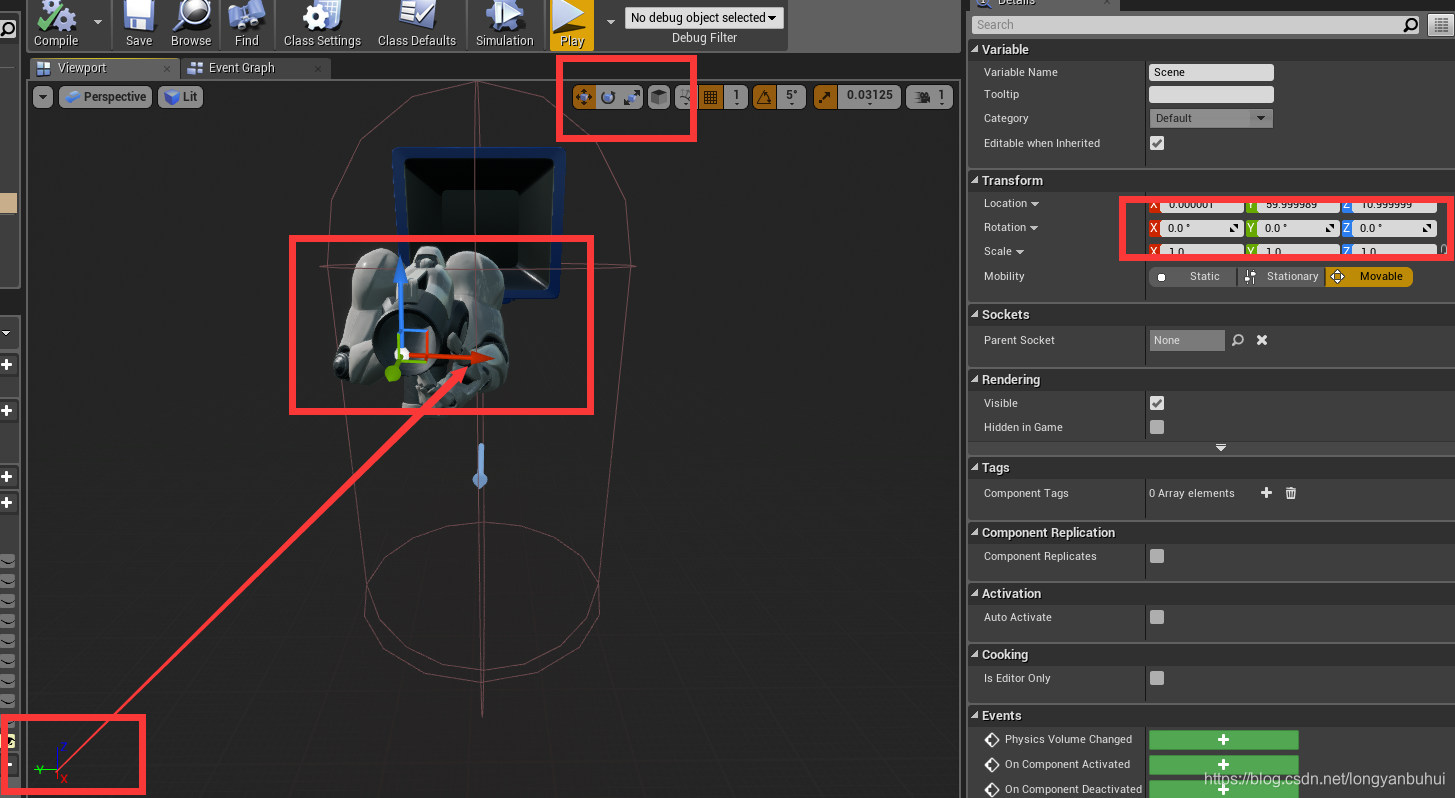Toggle world/local coordinate space cube icon
Image resolution: width=1455 pixels, height=798 pixels.
pyautogui.click(x=659, y=97)
